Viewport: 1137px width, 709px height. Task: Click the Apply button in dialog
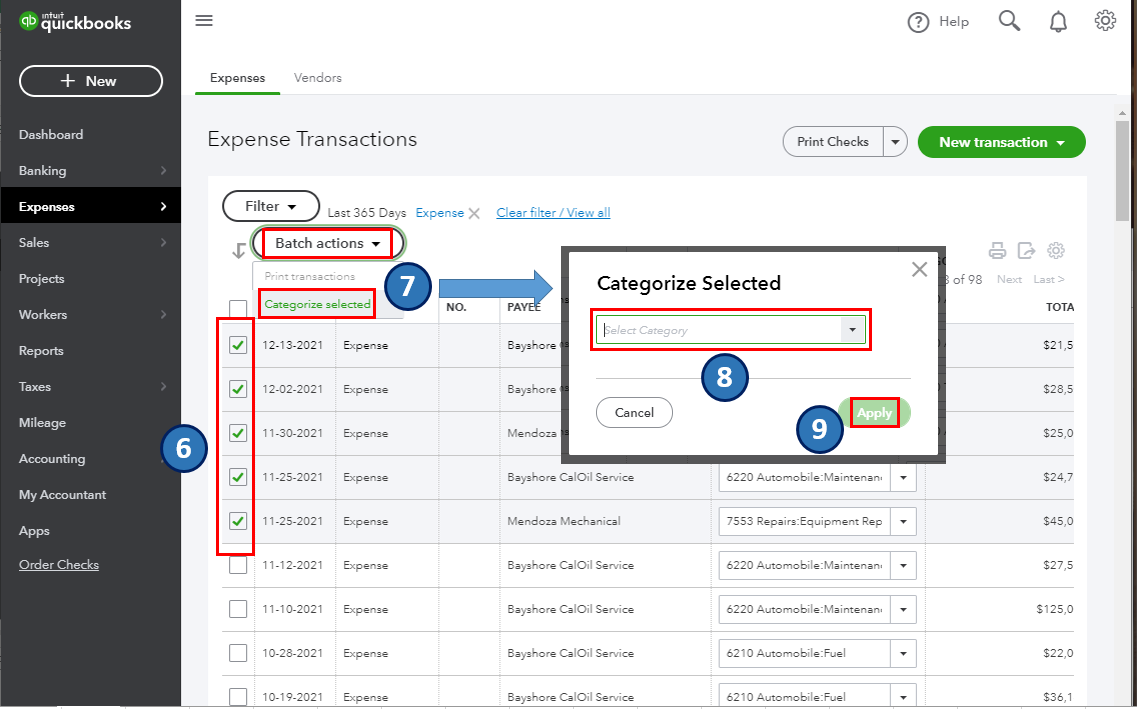tap(875, 412)
